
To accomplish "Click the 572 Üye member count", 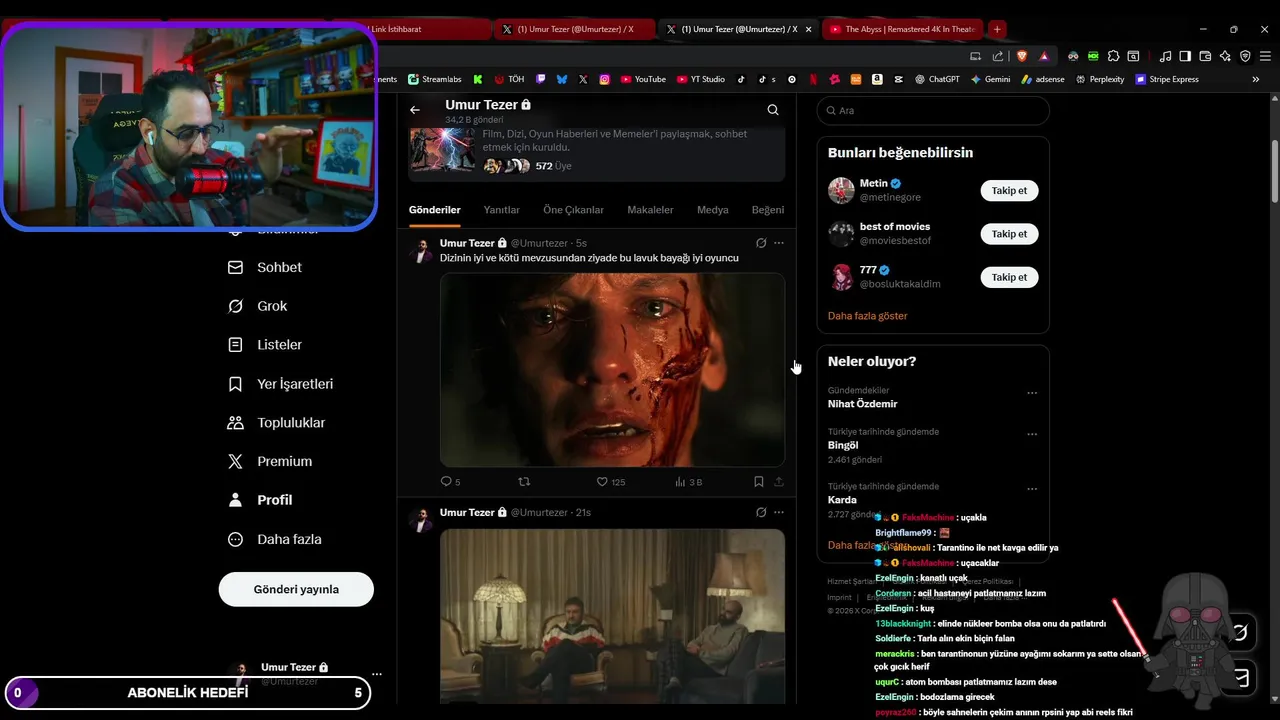I will point(553,166).
